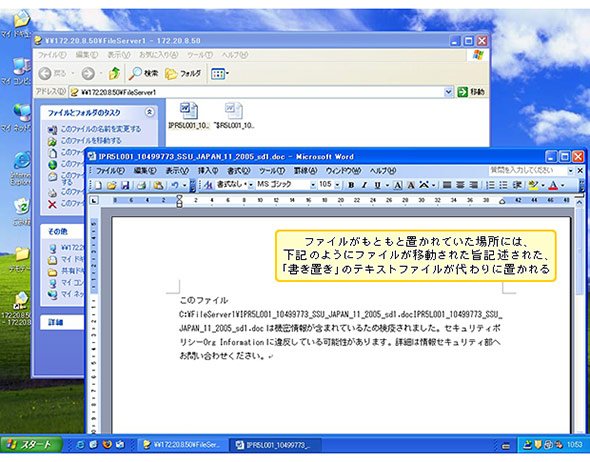Screen dimensions: 590x462
Task: Open the Styles and Formatting icon
Action: pyautogui.click(x=208, y=185)
